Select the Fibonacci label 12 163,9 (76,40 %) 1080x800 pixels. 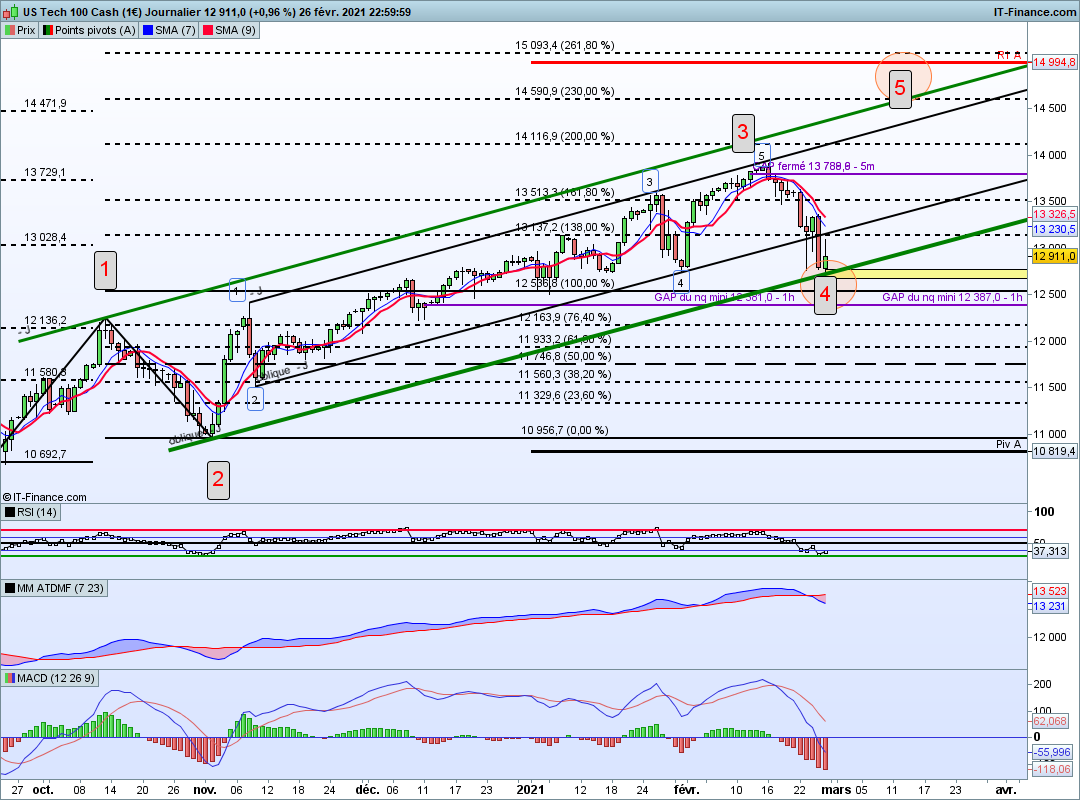[x=565, y=317]
